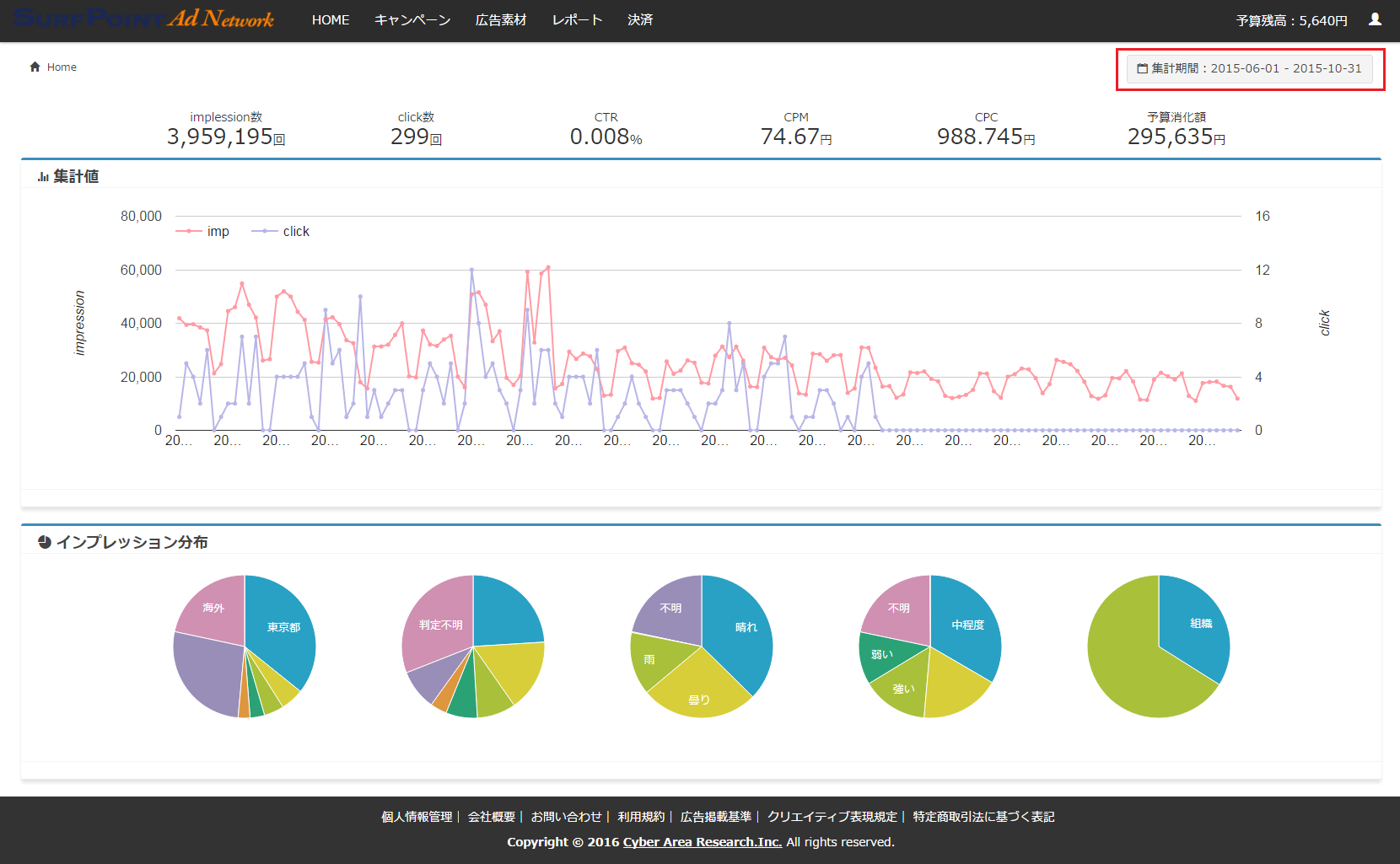The height and width of the screenshot is (864, 1400).
Task: Open the レポート menu
Action: pyautogui.click(x=577, y=20)
